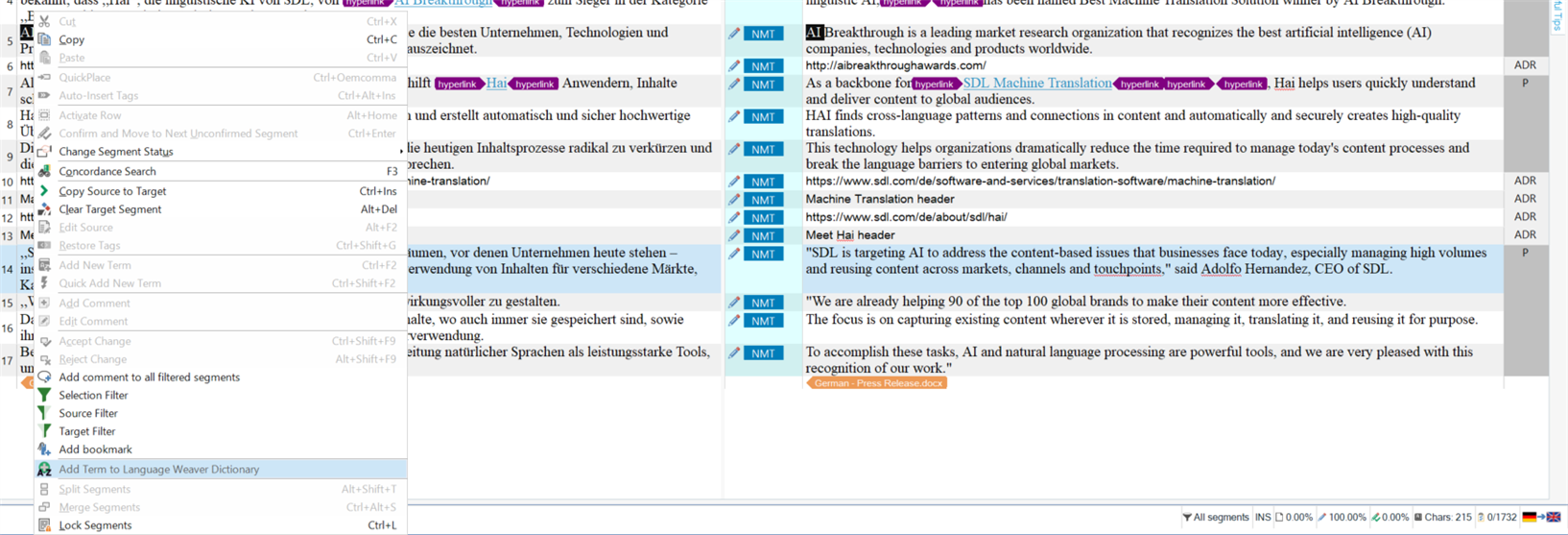Click the Auto-Insert Tags icon entry

click(x=44, y=95)
